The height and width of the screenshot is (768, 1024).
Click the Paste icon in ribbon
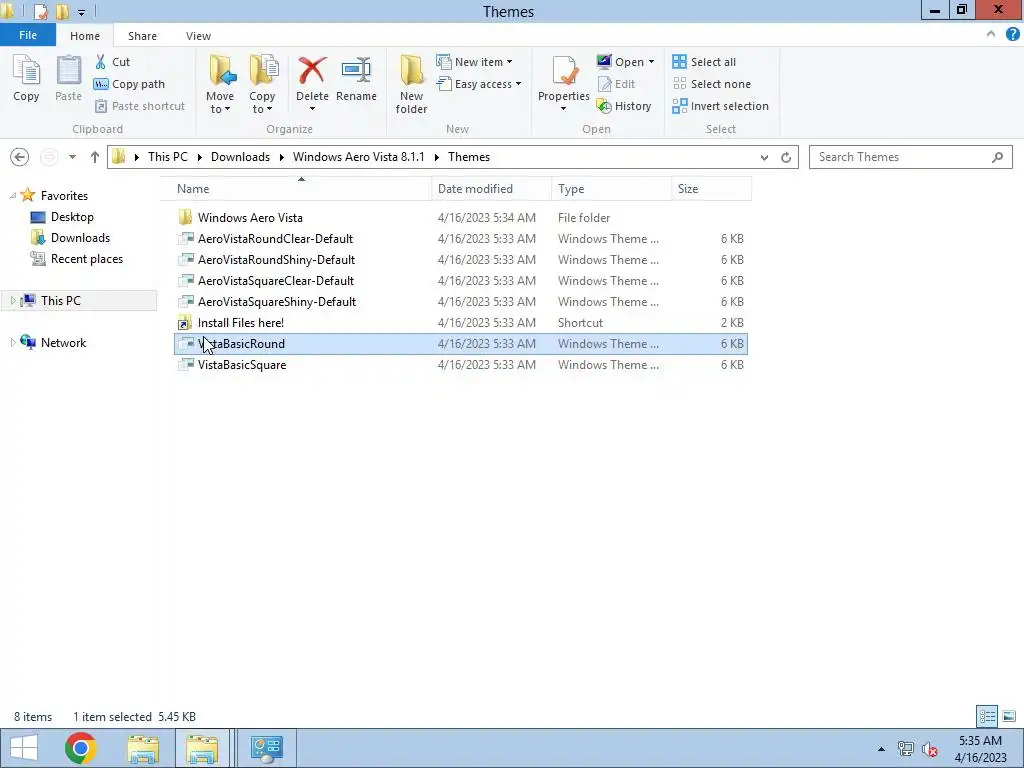point(68,78)
